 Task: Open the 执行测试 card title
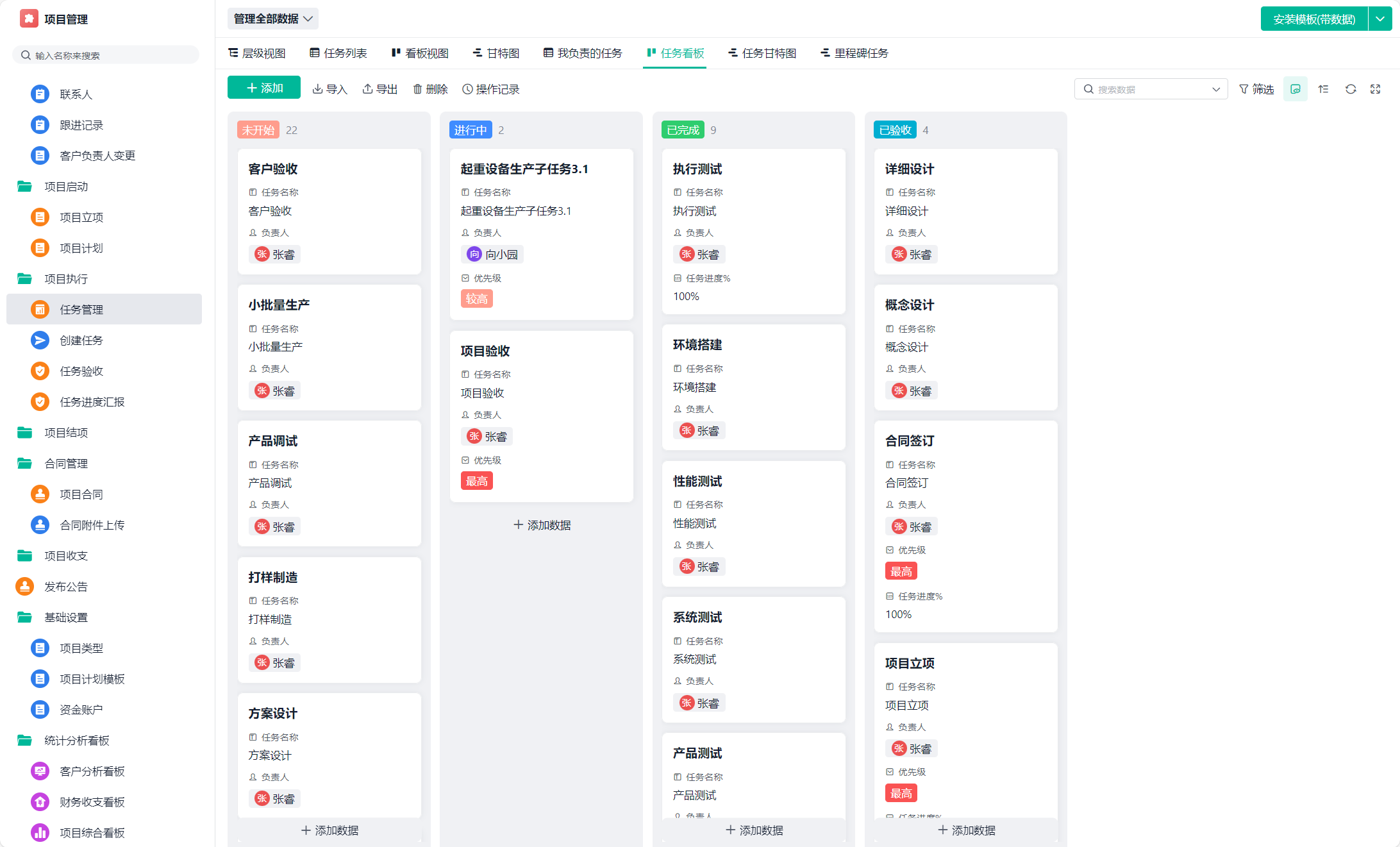(697, 169)
